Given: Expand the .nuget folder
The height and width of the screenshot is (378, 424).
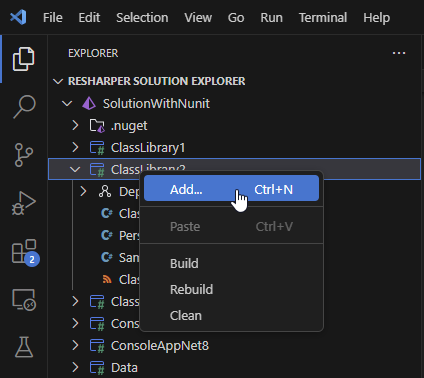Looking at the screenshot, I should point(75,125).
